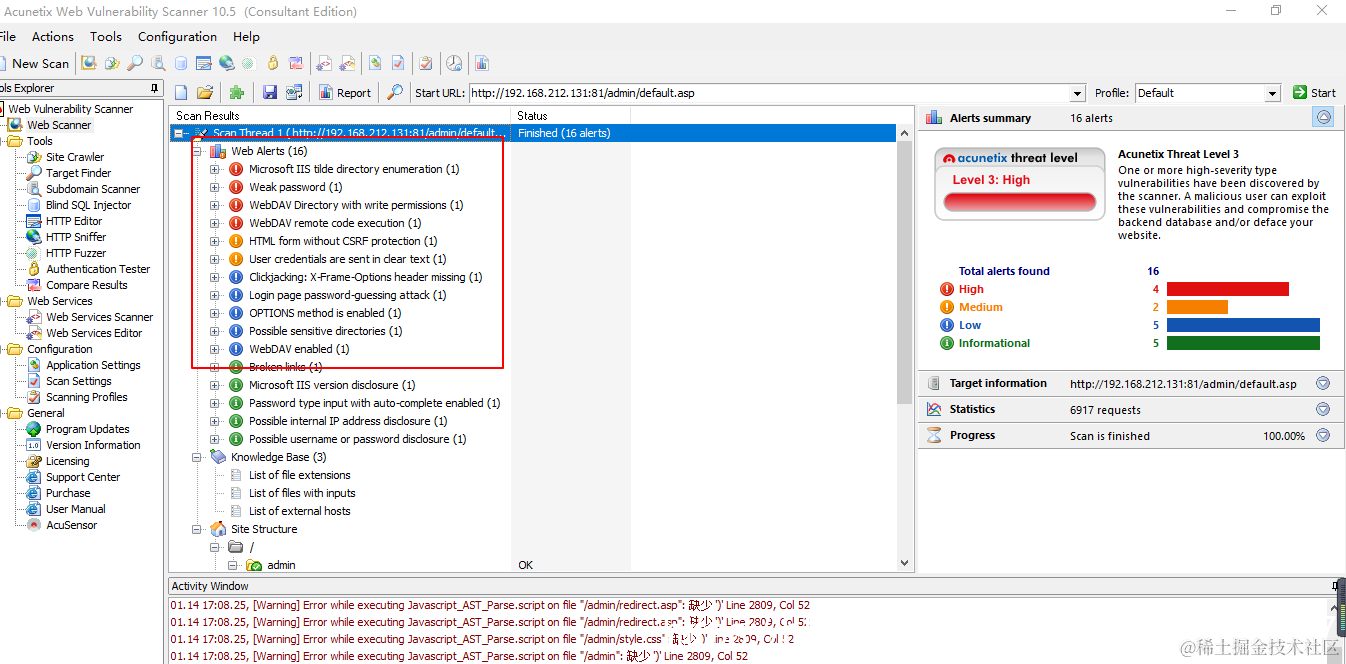The image size is (1346, 664).
Task: Expand WebDAV remote code execution alert
Action: click(x=215, y=223)
